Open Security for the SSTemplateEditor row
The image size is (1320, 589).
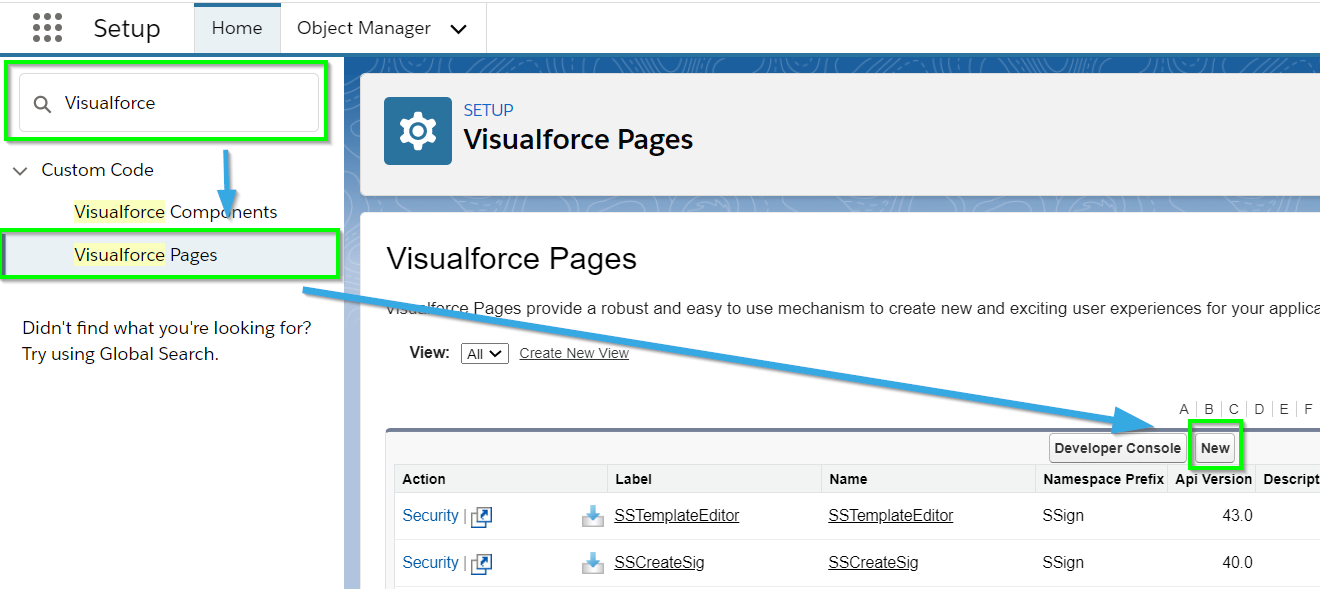tap(430, 516)
